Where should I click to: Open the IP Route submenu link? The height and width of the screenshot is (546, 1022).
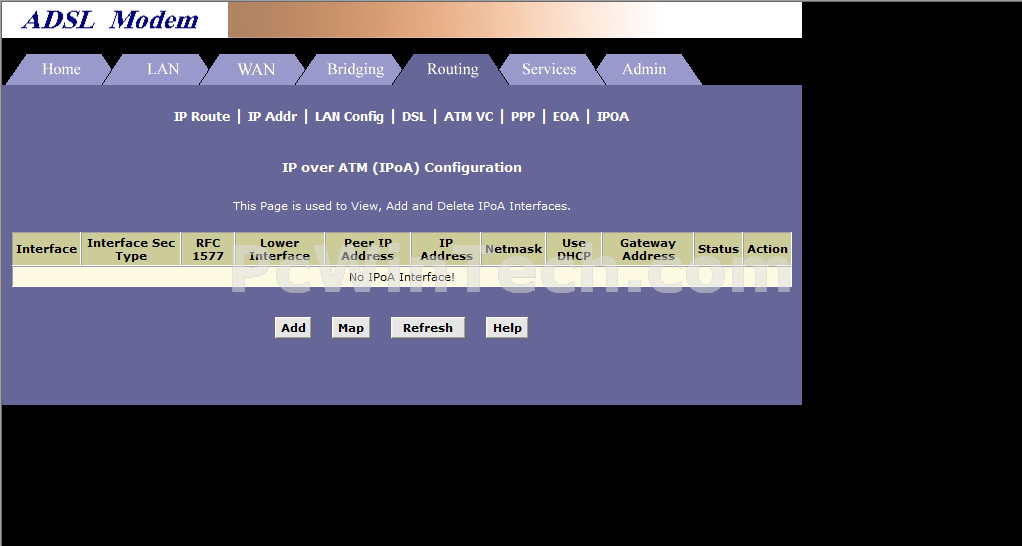coord(202,117)
